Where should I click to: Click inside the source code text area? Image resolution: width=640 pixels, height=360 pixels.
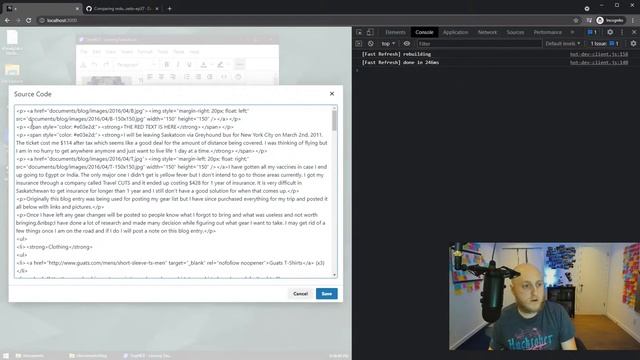173,192
